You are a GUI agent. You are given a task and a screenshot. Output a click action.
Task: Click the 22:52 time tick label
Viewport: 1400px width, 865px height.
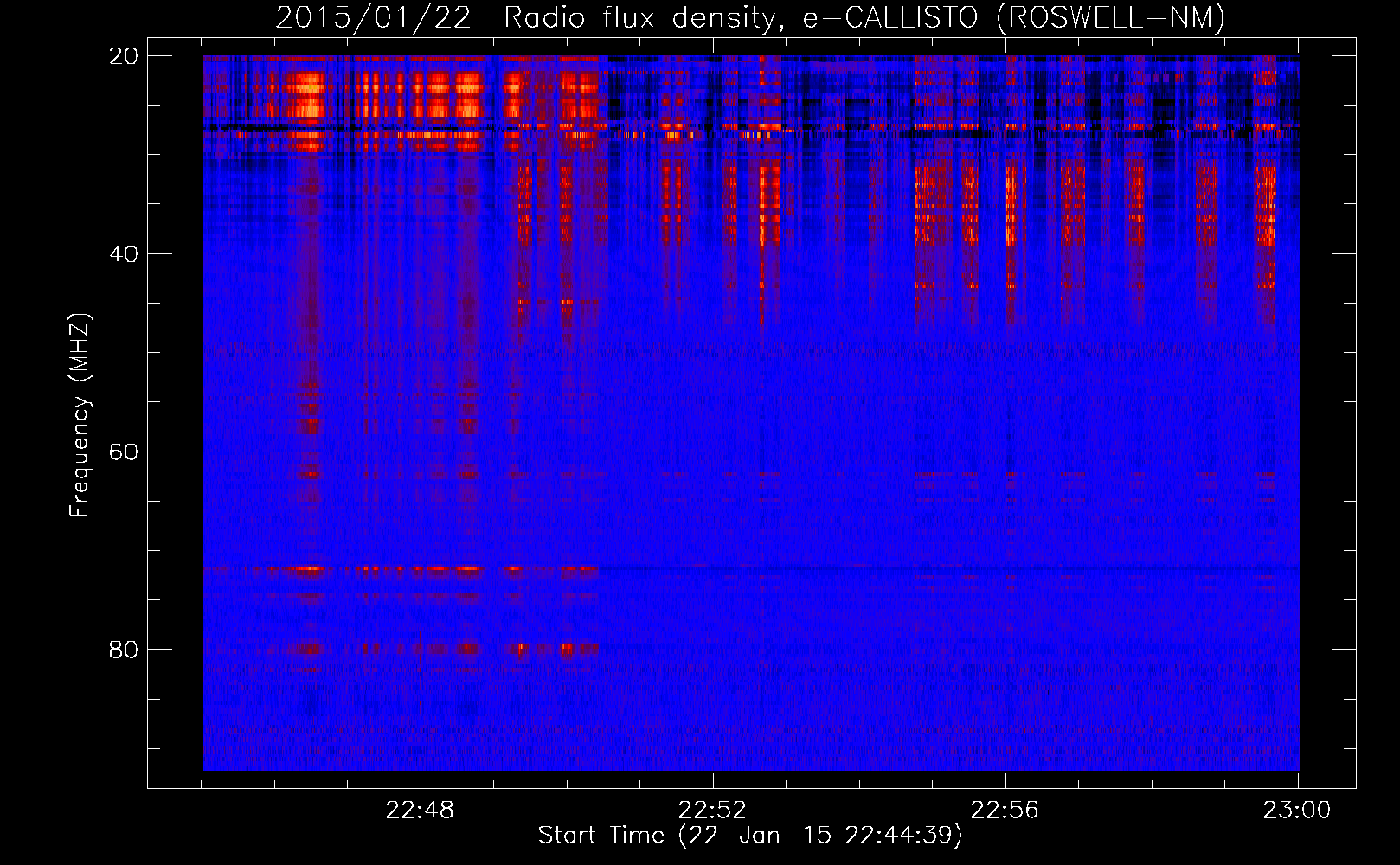(712, 811)
